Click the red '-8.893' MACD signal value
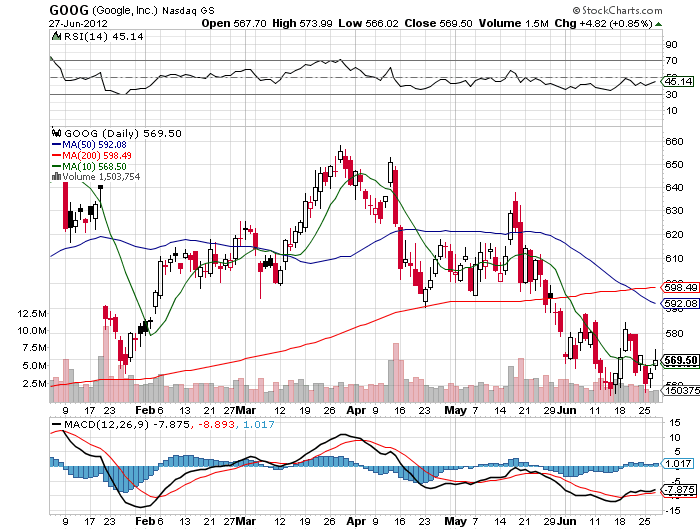700x530 pixels. point(216,424)
